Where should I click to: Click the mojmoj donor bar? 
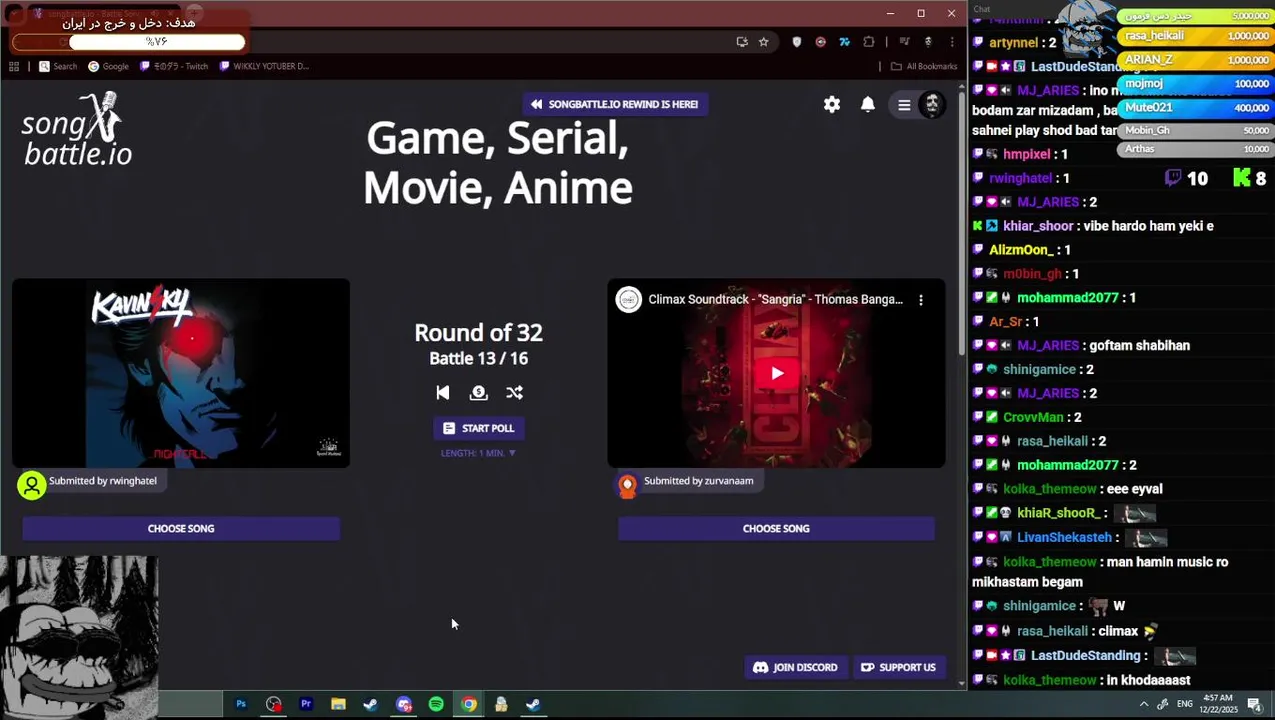(x=1198, y=84)
